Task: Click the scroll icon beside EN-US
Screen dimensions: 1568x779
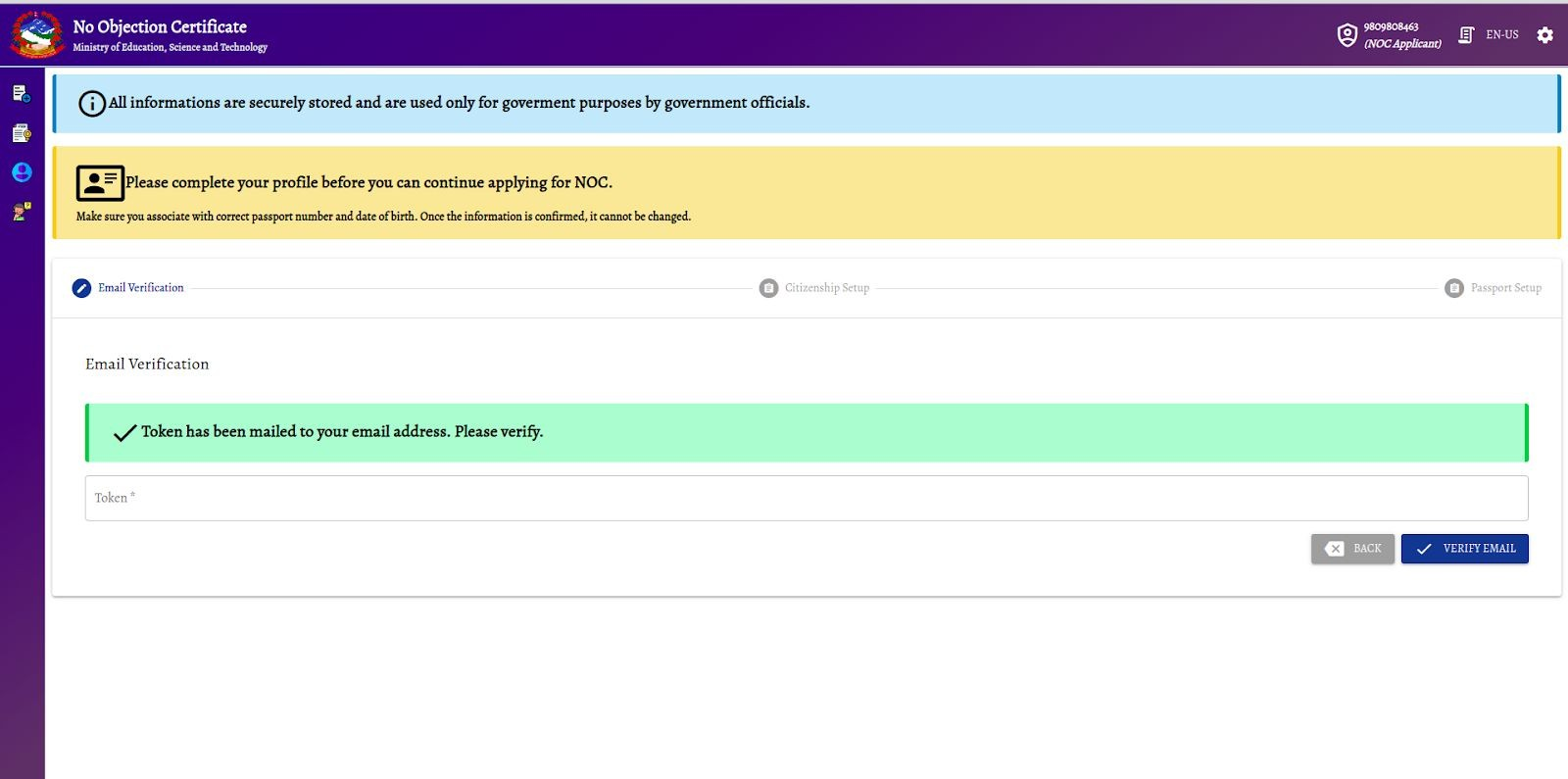Action: (x=1466, y=35)
